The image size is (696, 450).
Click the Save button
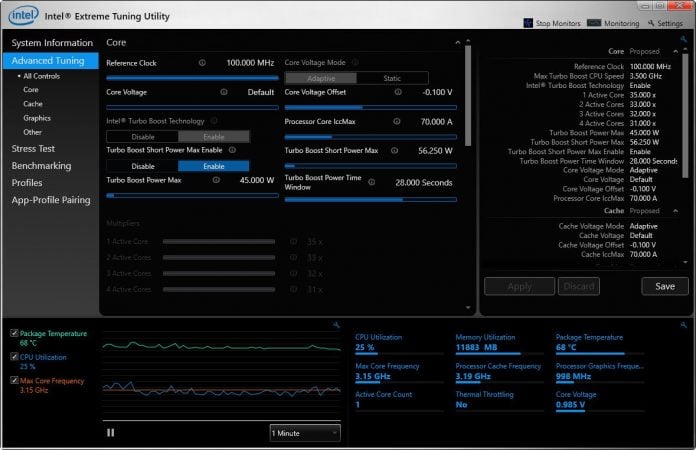click(664, 286)
